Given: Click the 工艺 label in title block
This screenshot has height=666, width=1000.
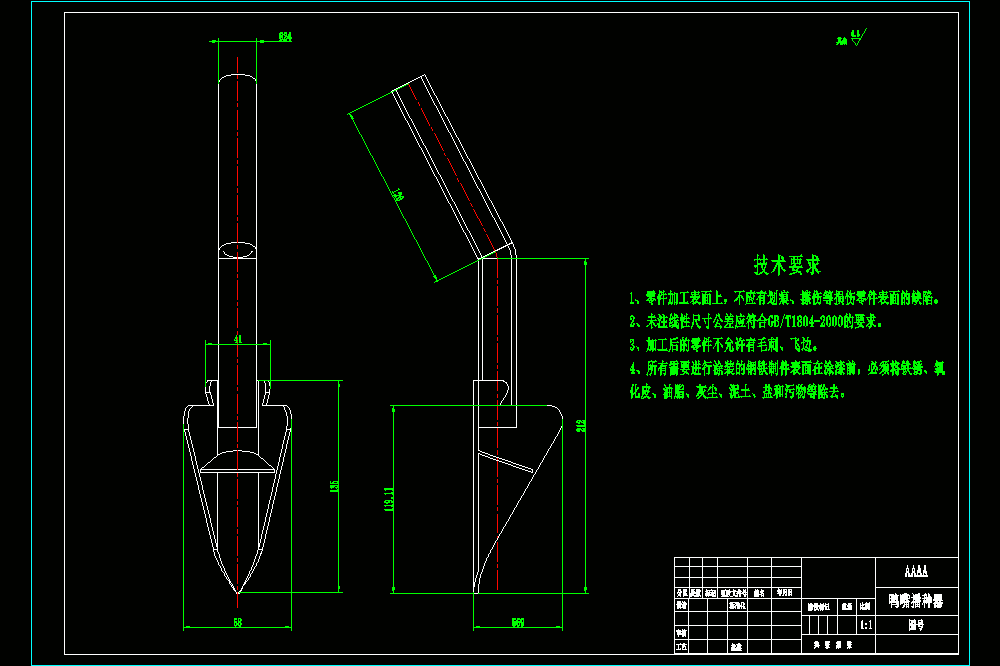Looking at the screenshot, I should point(682,646).
